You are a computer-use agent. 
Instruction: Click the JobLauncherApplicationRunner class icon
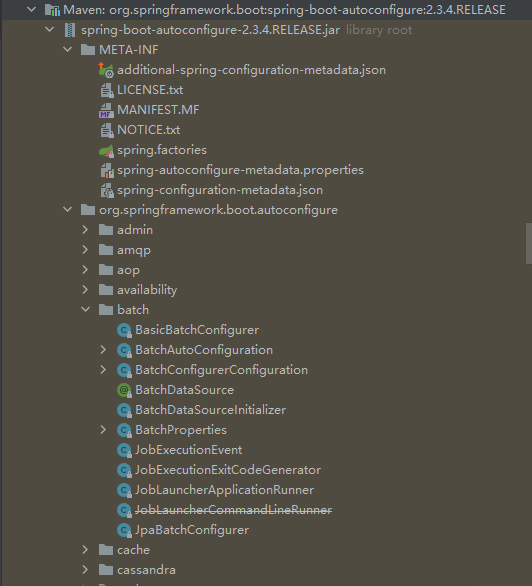point(124,490)
